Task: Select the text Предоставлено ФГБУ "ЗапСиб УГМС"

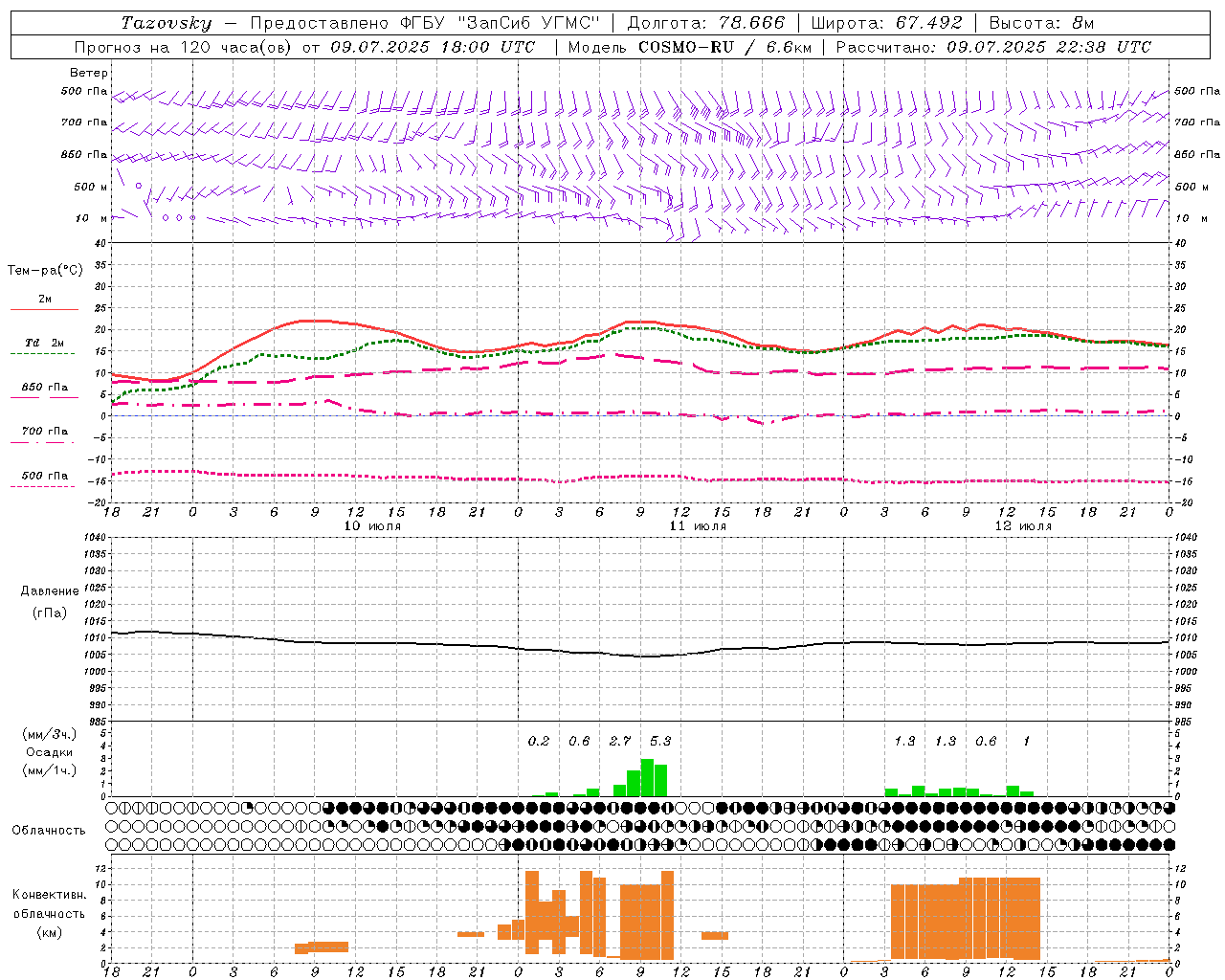Action: 424,23
